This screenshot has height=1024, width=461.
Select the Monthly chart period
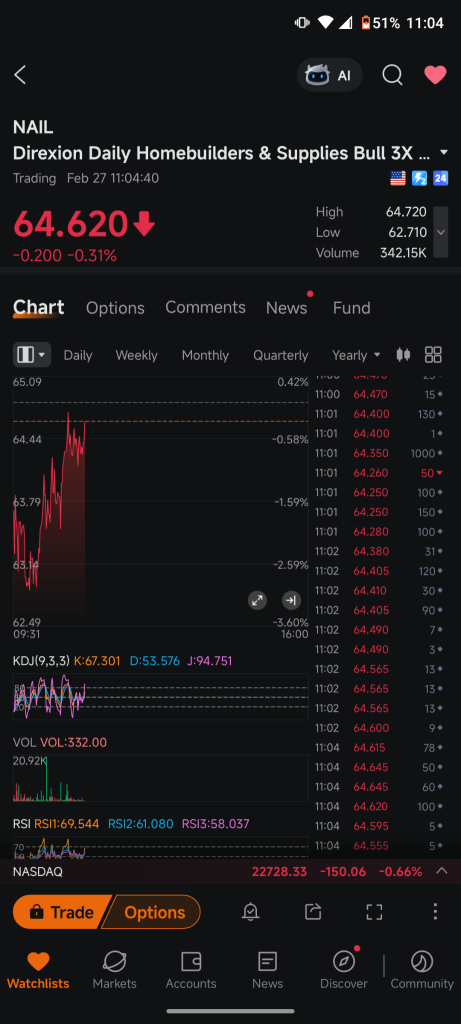[x=205, y=355]
